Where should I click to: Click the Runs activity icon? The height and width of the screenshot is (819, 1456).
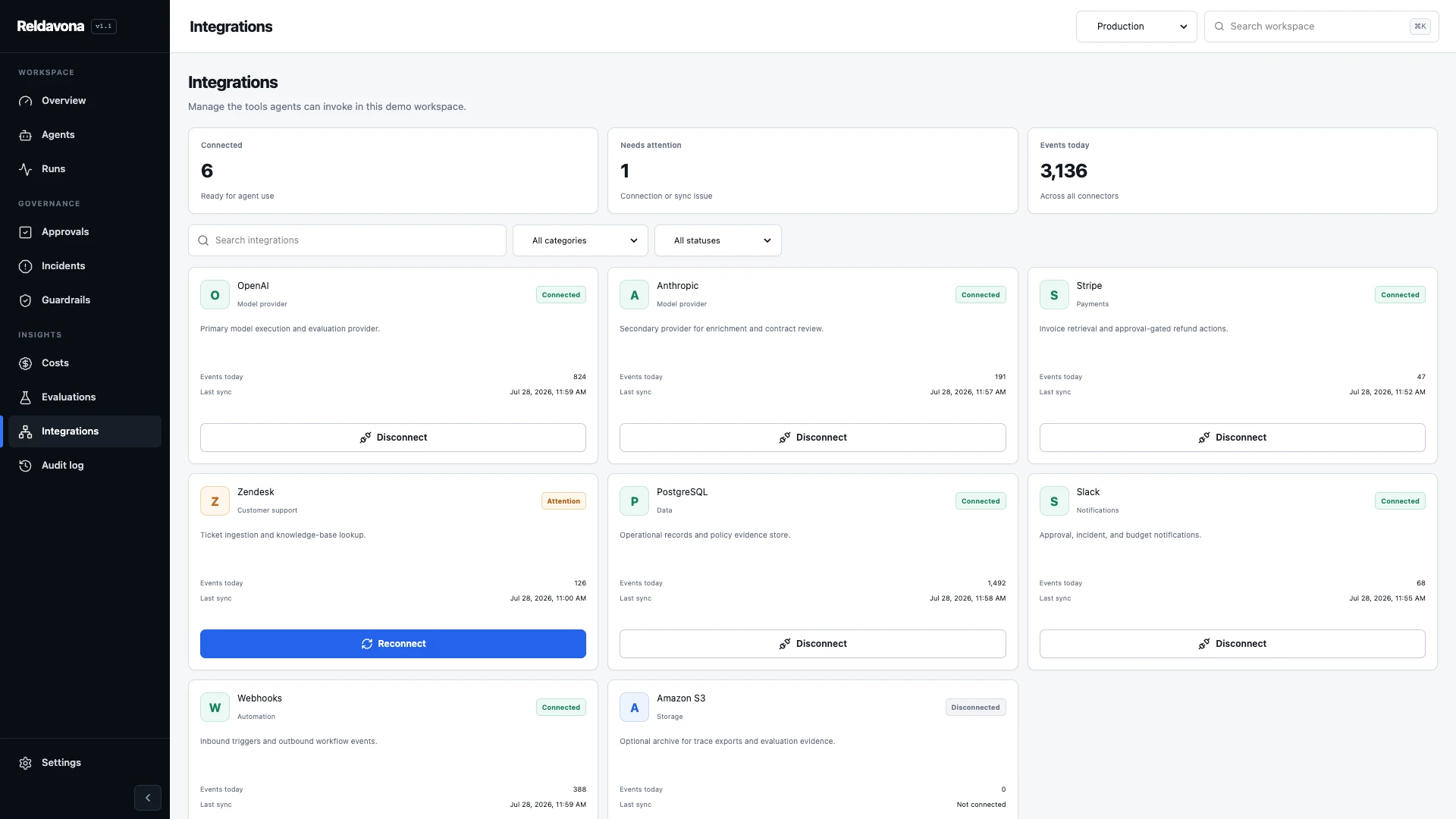25,169
